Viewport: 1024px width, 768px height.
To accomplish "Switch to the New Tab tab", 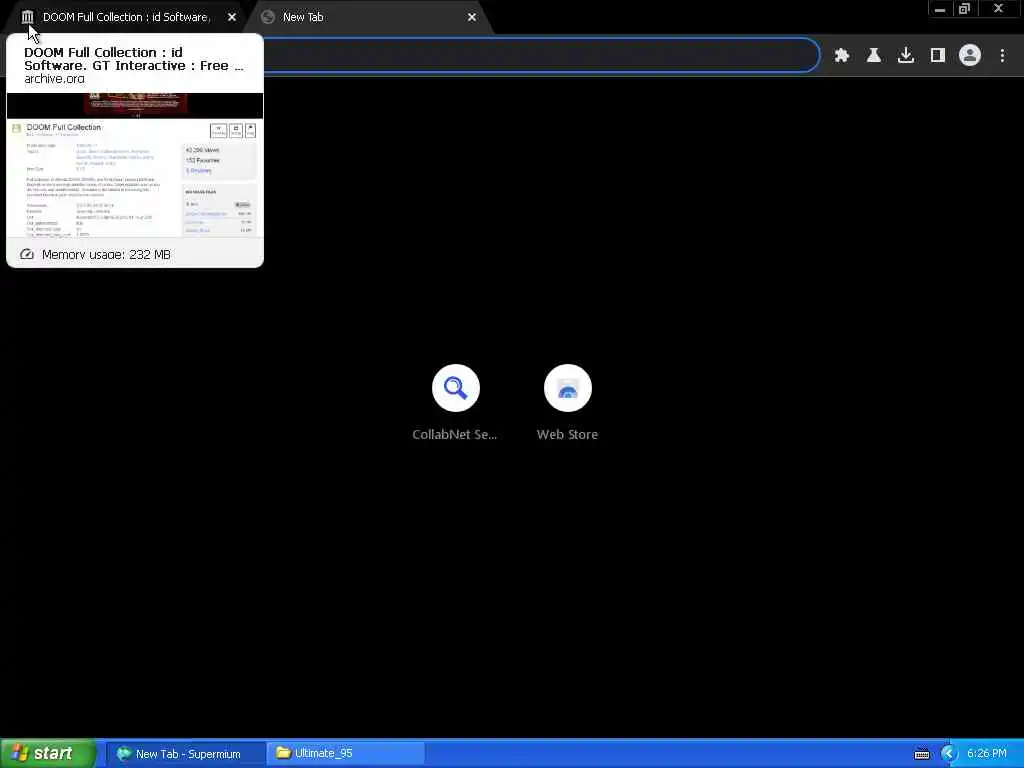I will point(369,17).
